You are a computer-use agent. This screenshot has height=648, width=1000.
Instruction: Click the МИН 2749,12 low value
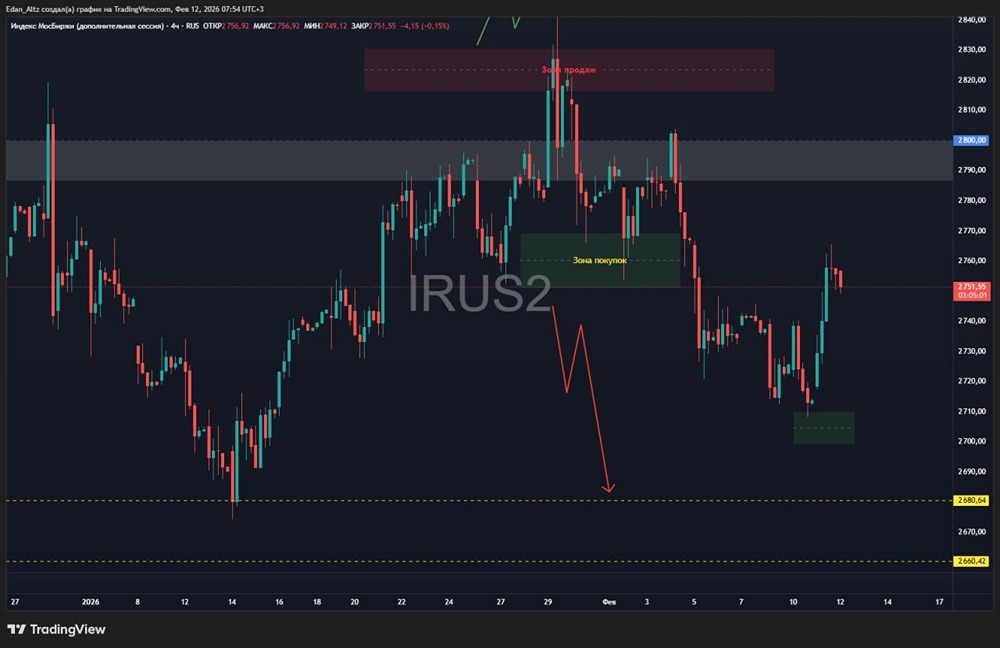point(325,26)
